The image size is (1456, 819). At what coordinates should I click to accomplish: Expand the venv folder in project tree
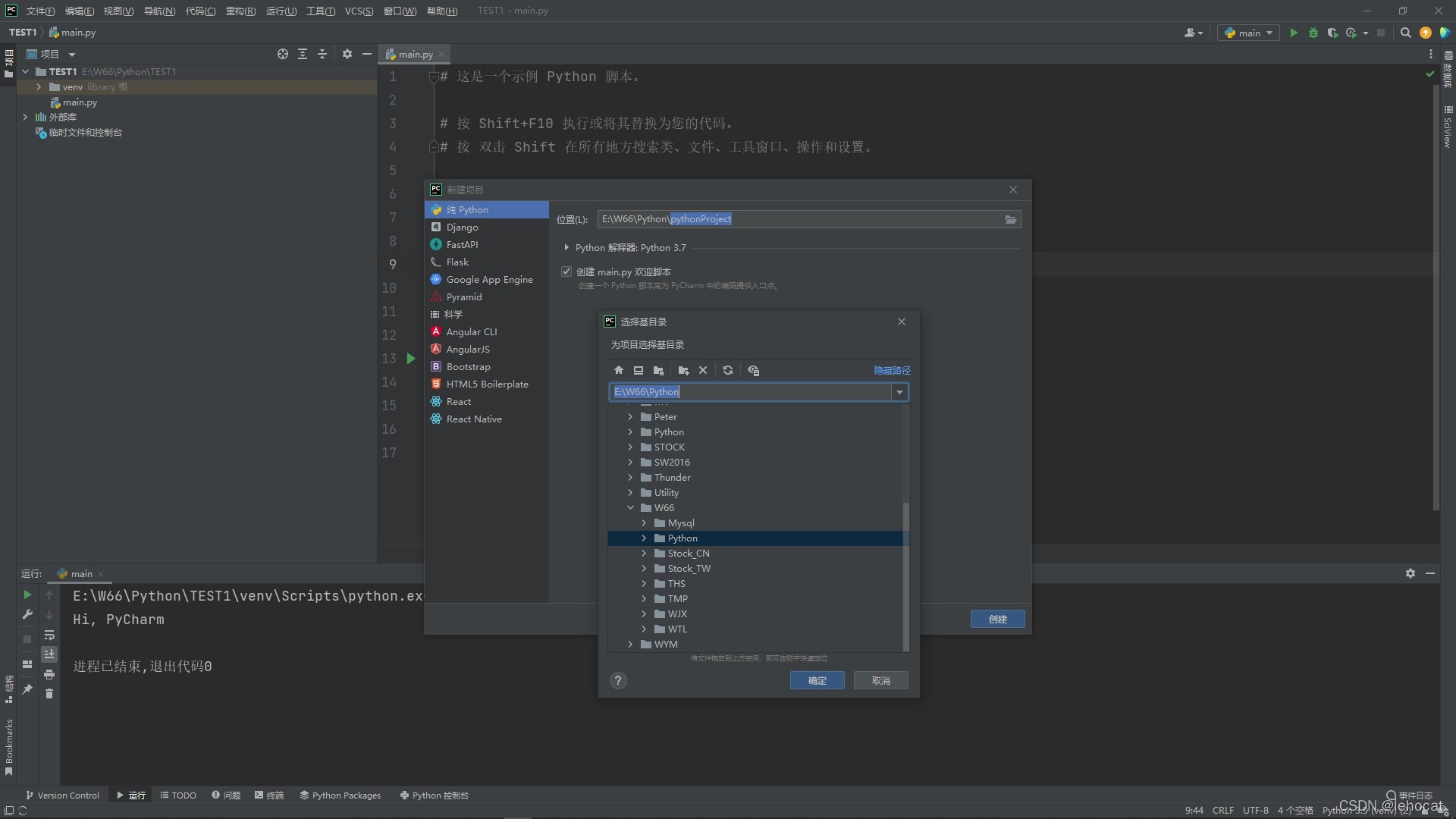click(39, 87)
